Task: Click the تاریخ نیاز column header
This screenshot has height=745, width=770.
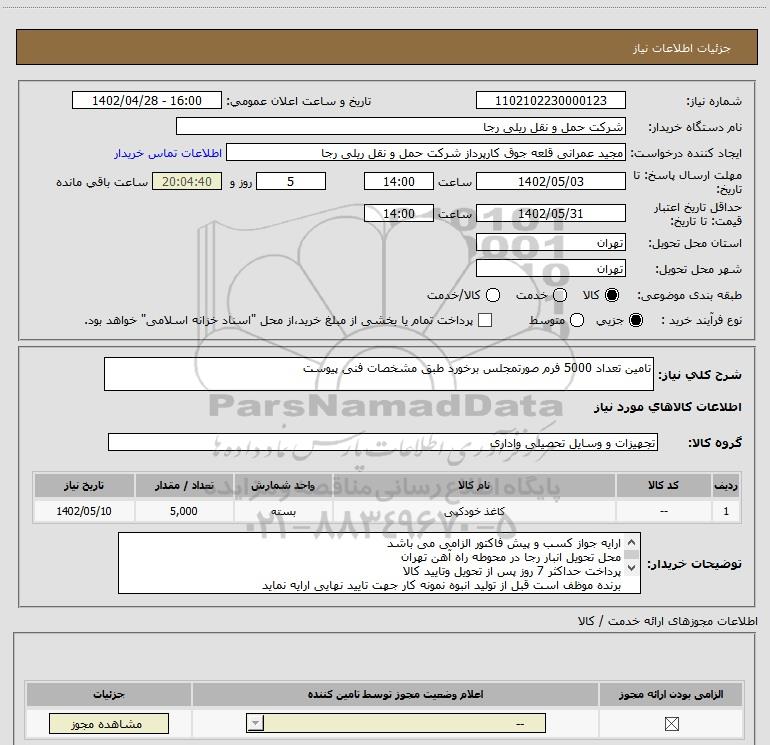Action: tap(84, 485)
